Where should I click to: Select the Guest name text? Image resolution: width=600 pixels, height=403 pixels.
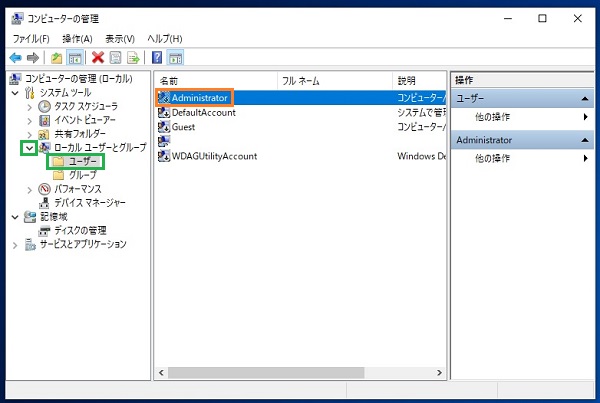coord(183,127)
